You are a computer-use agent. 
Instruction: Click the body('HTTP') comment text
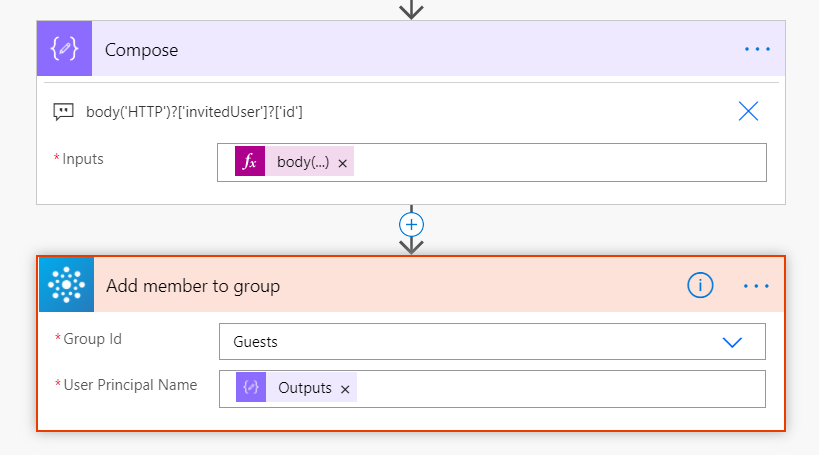click(x=194, y=112)
